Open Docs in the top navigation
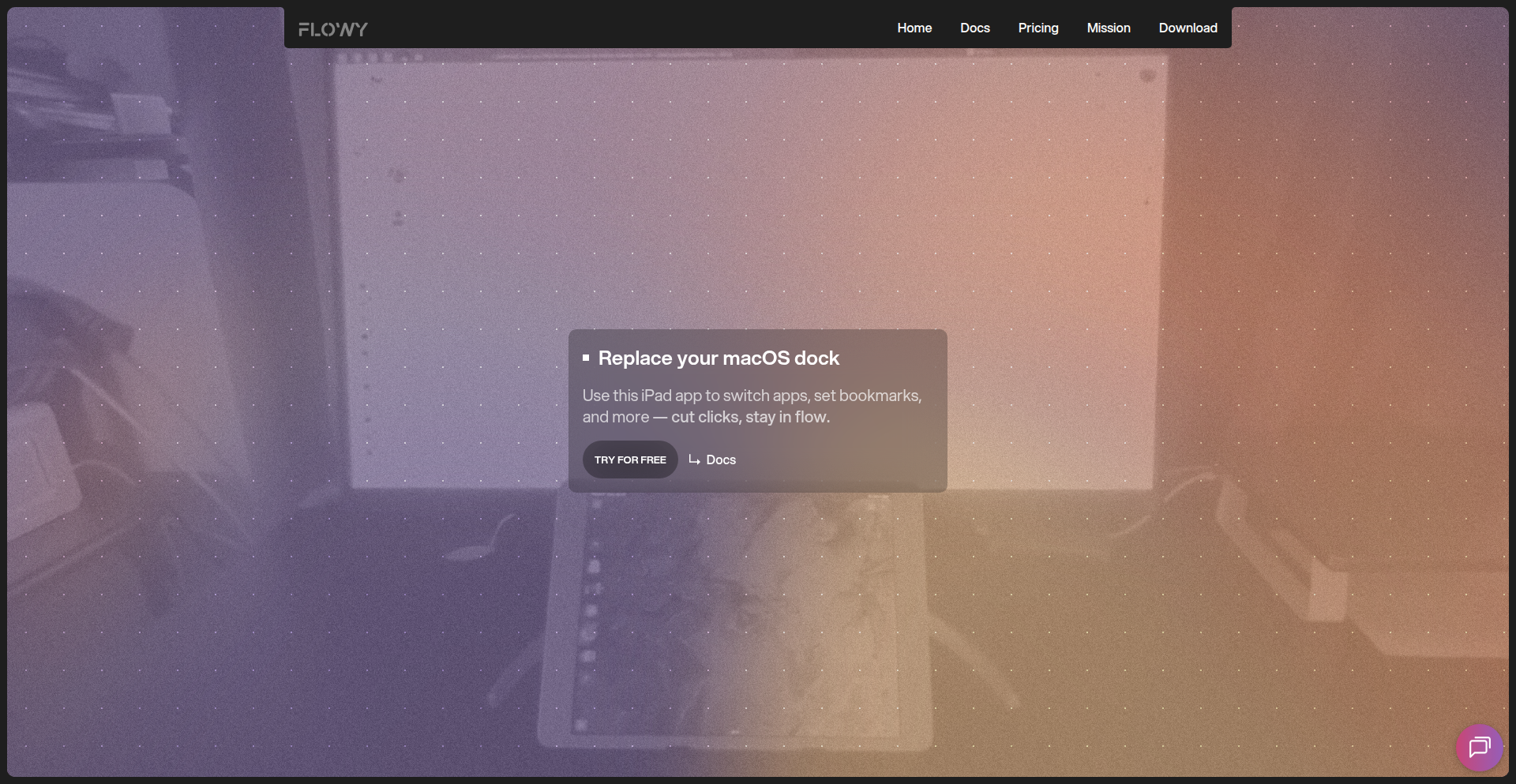This screenshot has height=784, width=1516. [974, 28]
